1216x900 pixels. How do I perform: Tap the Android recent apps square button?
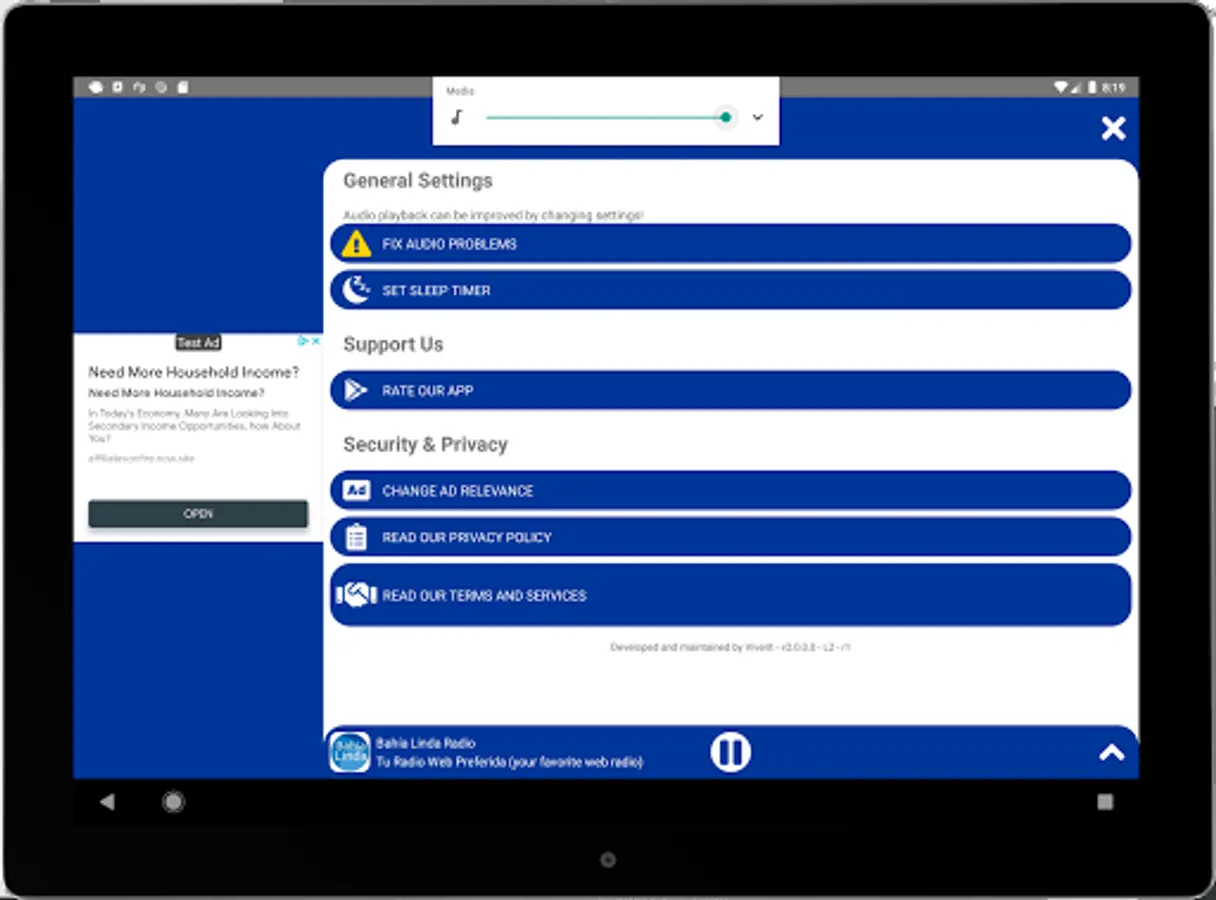pos(1105,801)
